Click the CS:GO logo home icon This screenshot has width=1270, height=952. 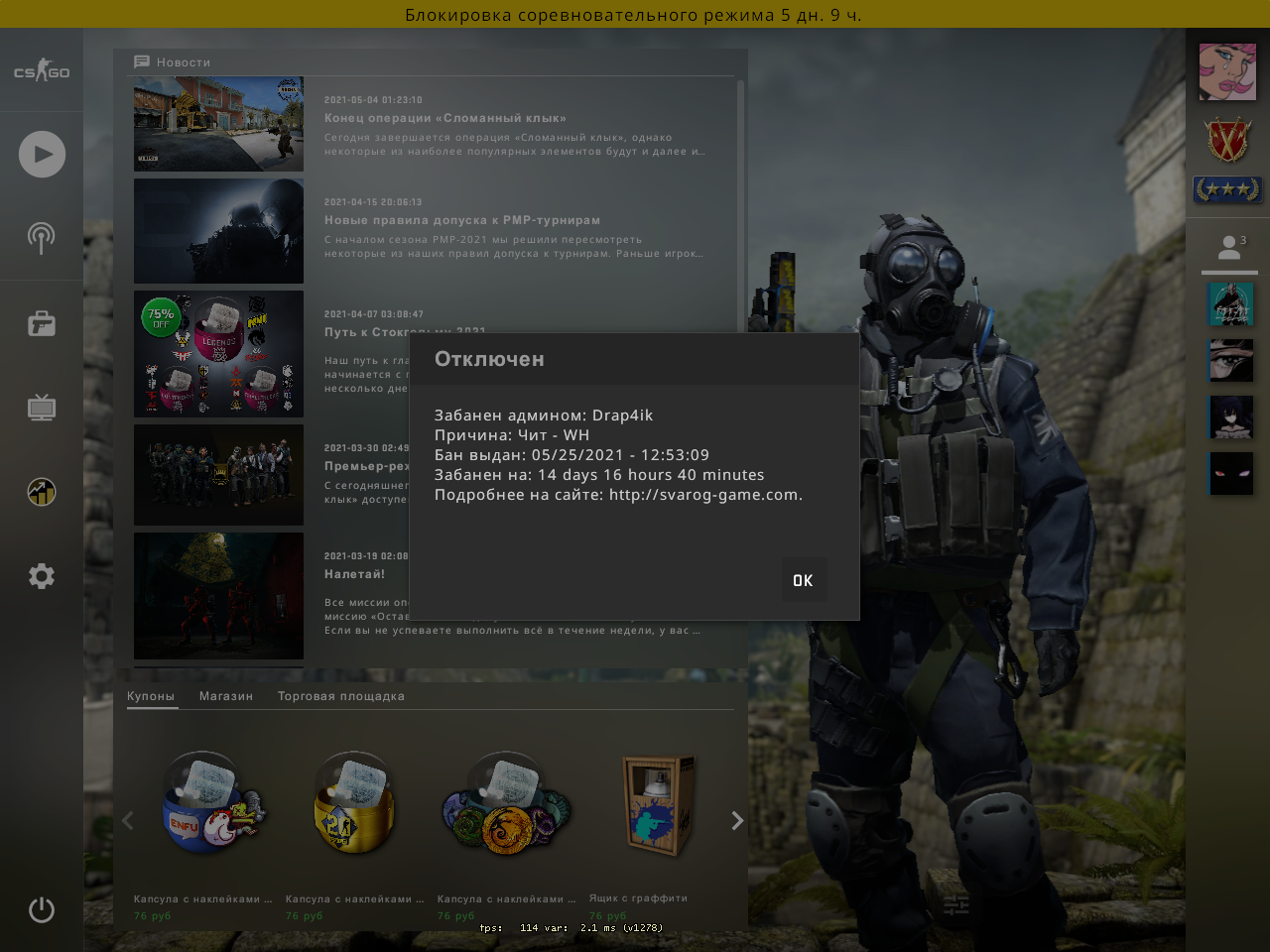42,71
